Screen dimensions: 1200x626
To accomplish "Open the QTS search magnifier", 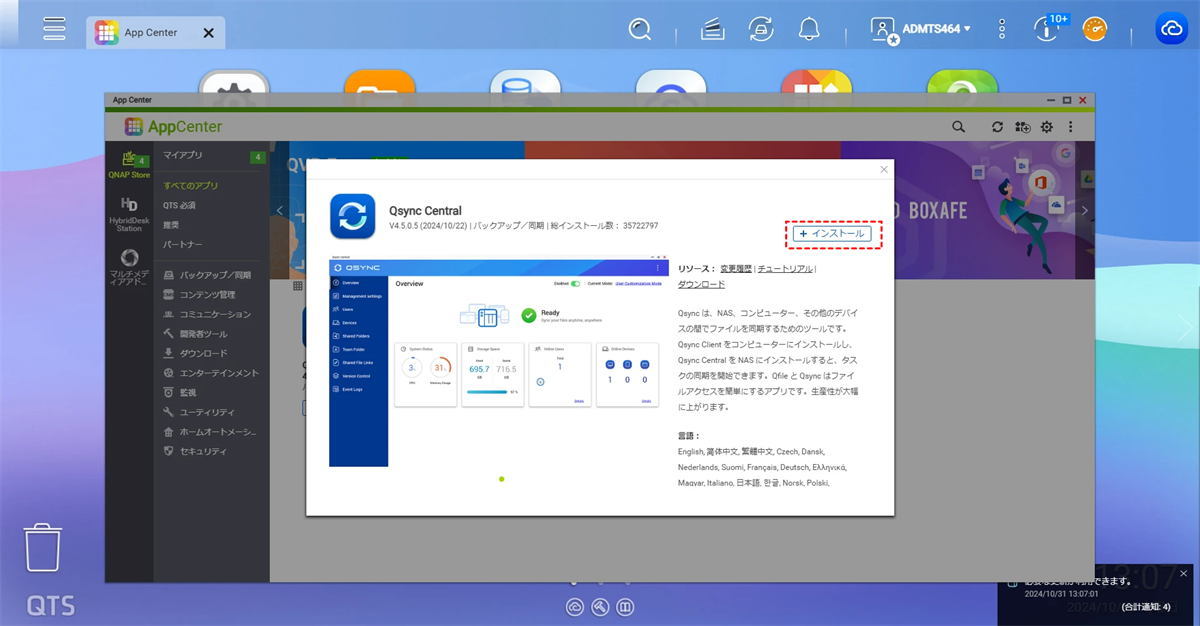I will [x=640, y=29].
